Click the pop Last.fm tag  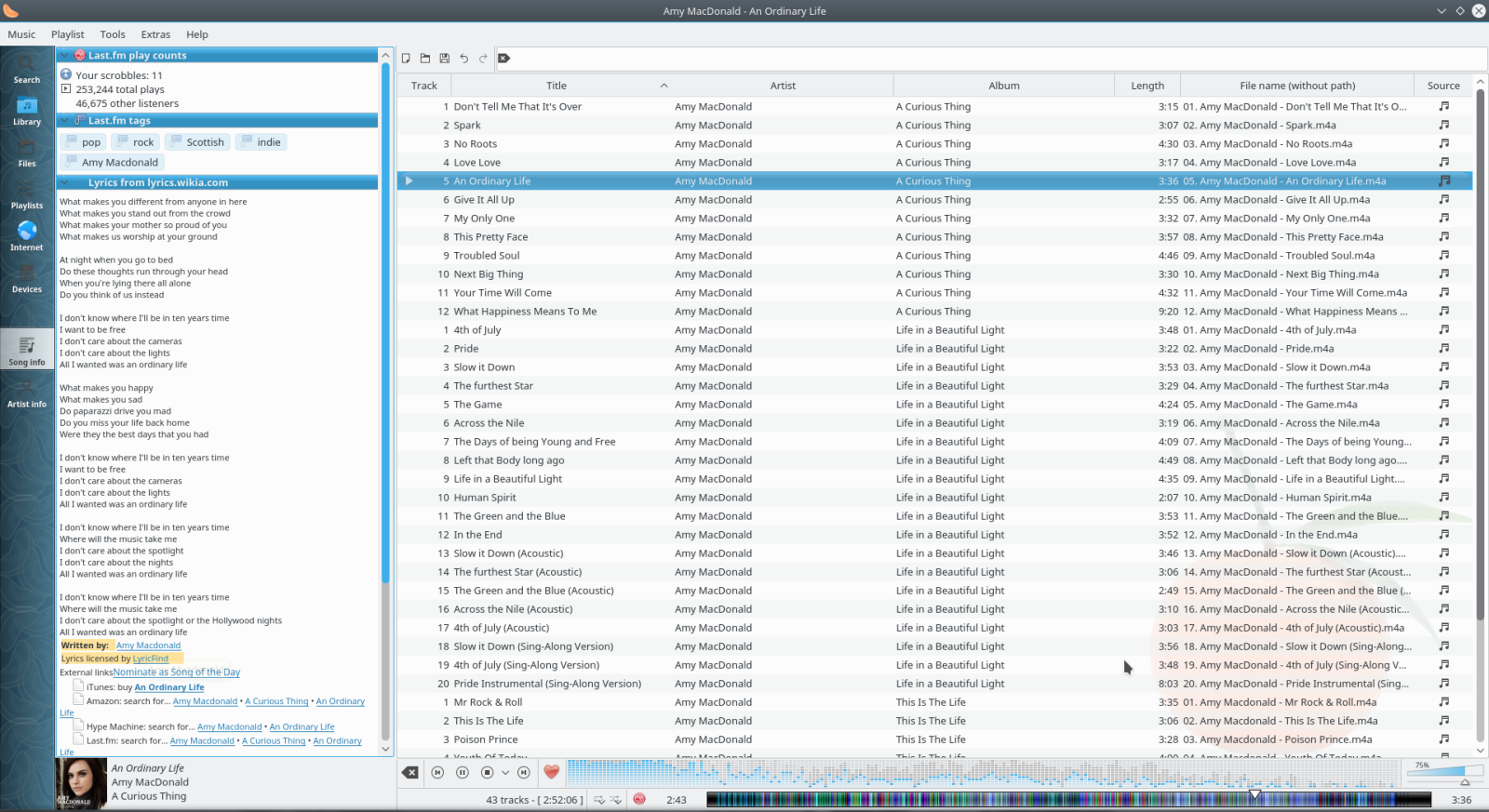click(x=82, y=142)
